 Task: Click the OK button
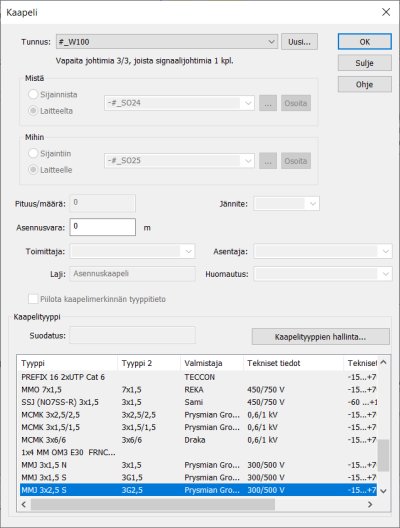tap(365, 42)
